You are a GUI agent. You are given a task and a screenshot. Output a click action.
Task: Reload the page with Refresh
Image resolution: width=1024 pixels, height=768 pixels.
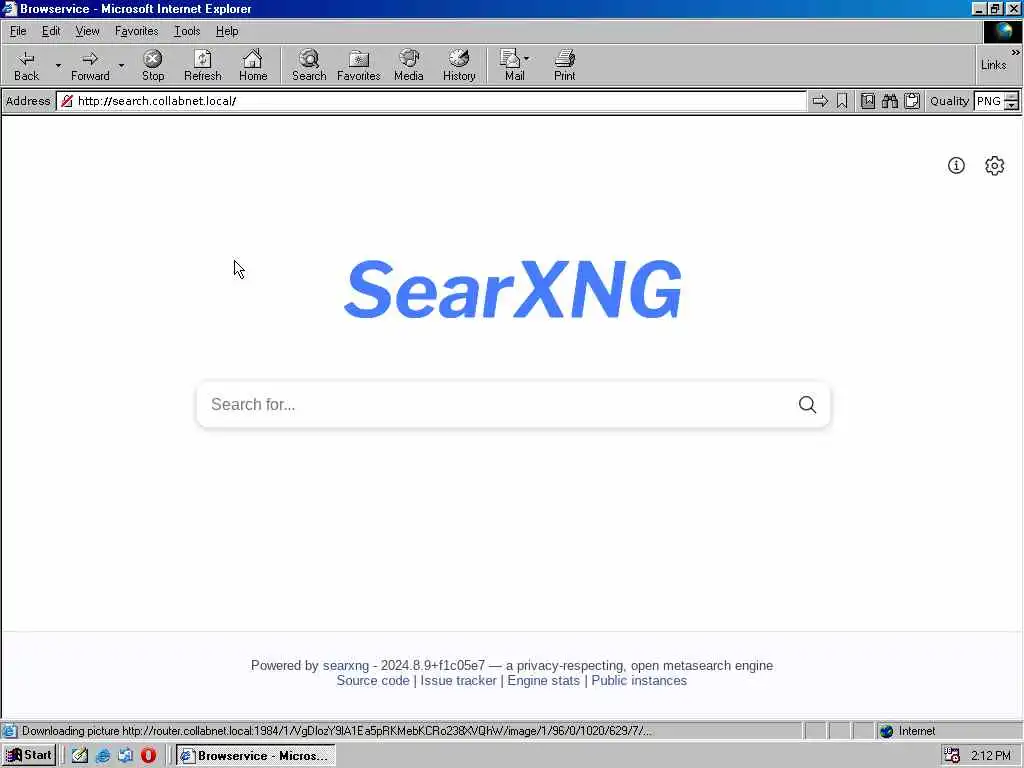[202, 65]
